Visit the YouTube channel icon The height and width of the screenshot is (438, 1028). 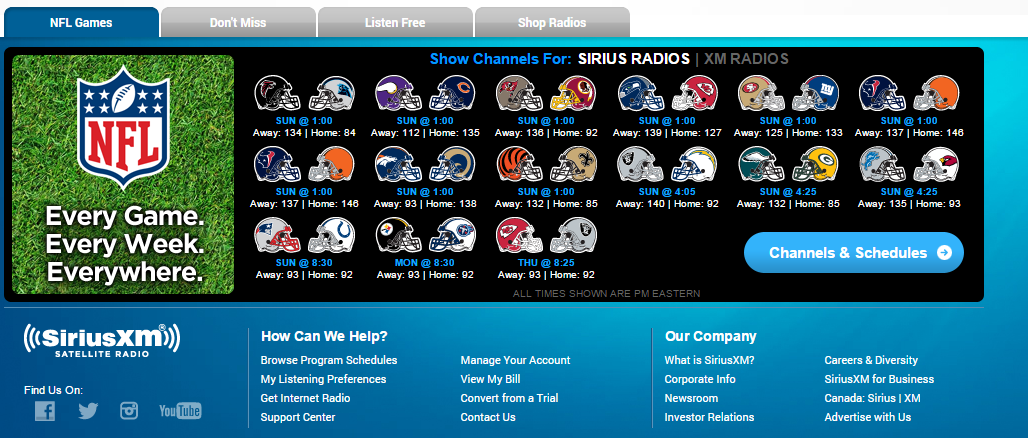point(180,411)
